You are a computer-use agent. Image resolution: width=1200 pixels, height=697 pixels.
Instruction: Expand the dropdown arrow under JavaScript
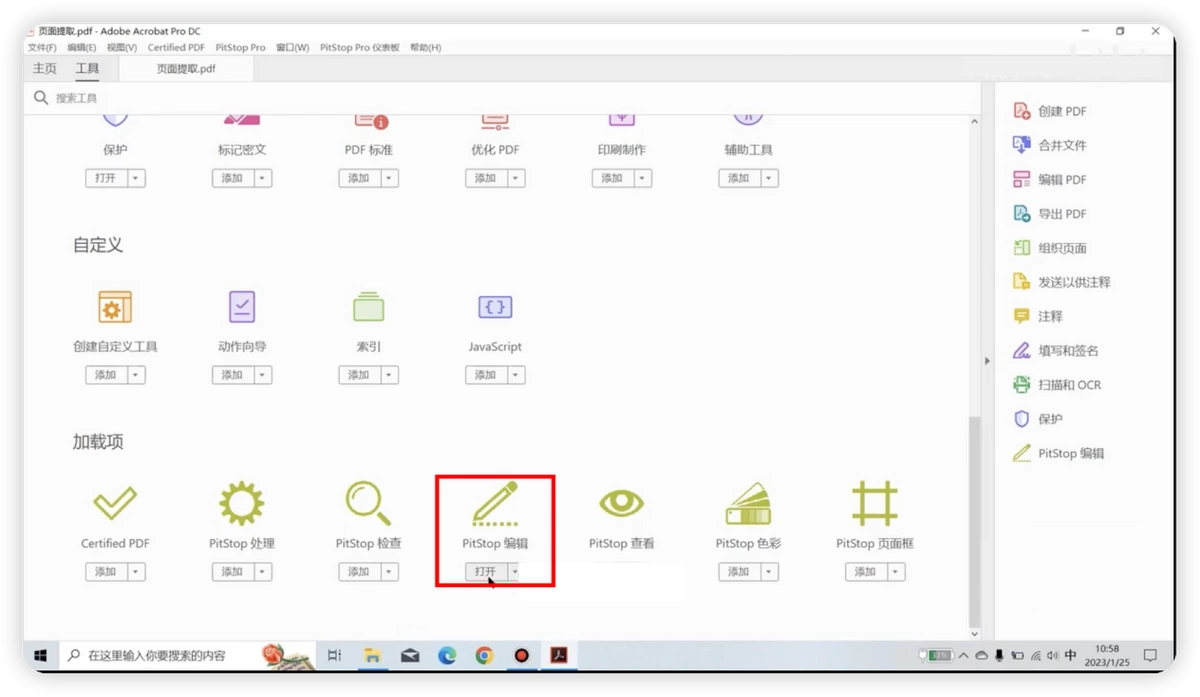click(516, 375)
